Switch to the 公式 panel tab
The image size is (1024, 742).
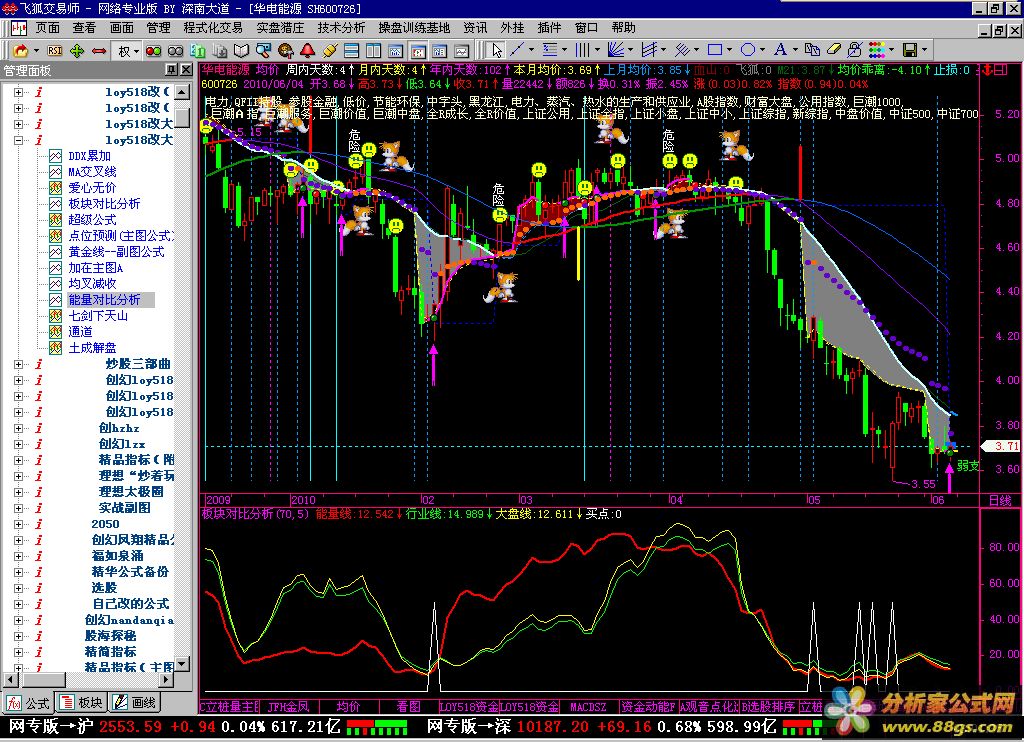[28, 703]
